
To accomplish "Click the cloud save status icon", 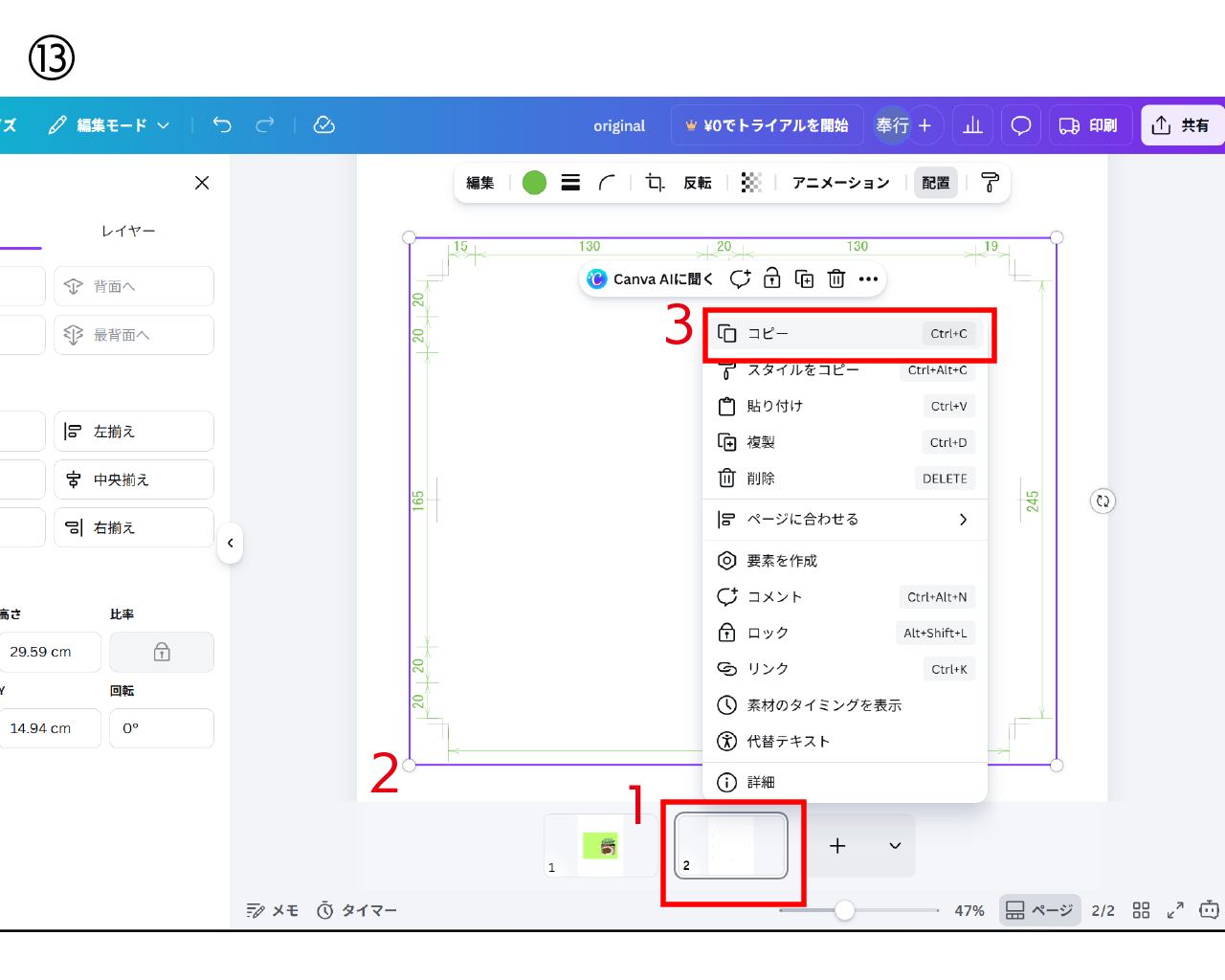I will (324, 124).
